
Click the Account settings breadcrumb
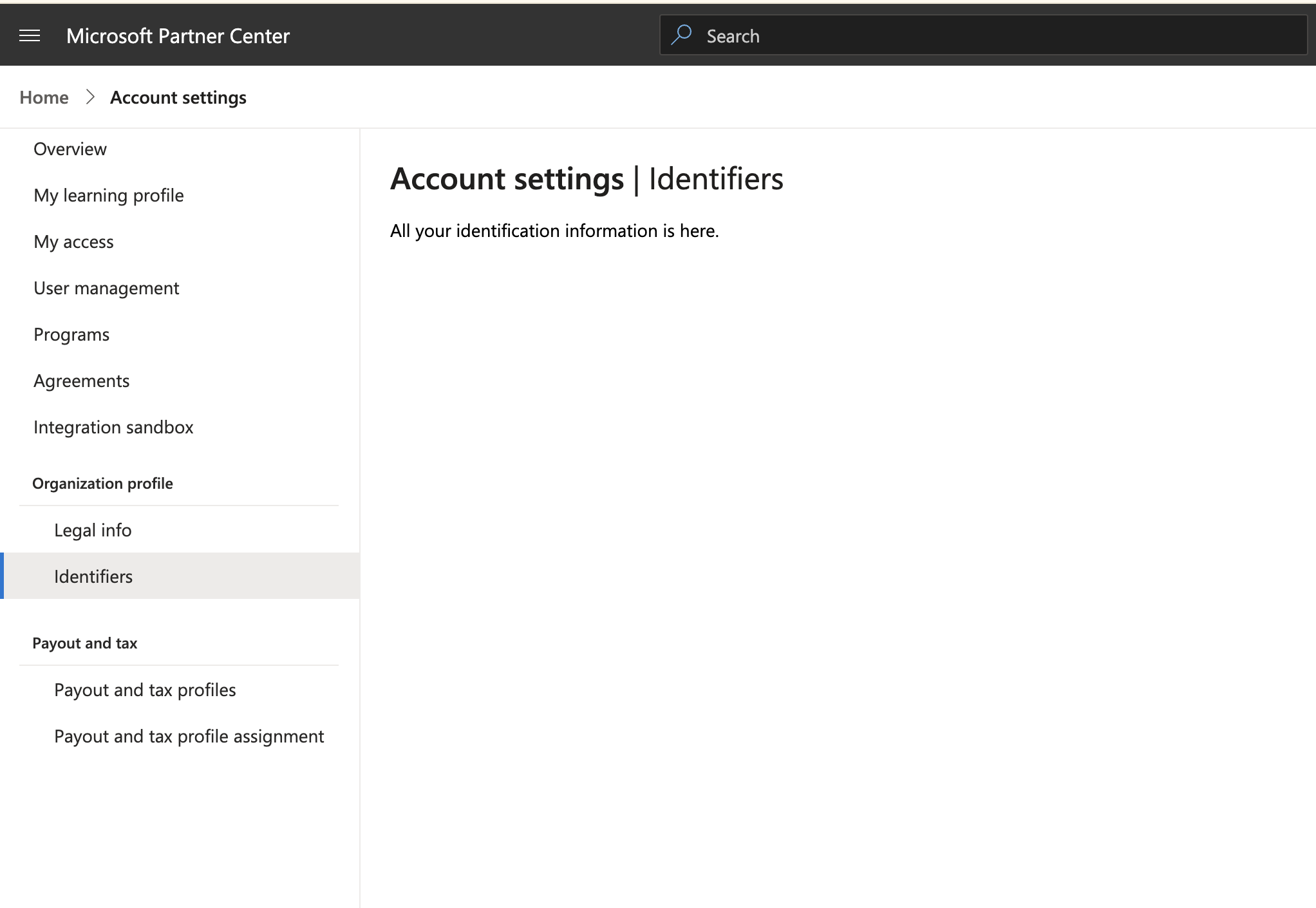(x=178, y=97)
